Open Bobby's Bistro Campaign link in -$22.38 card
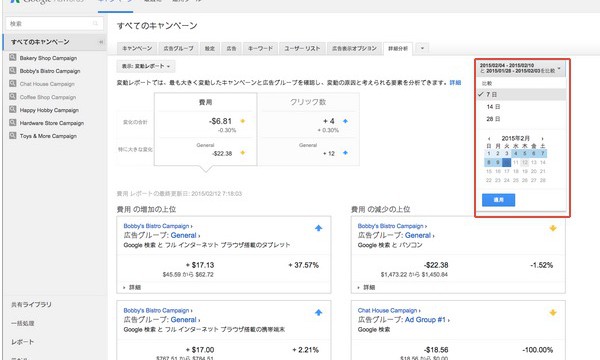 tap(390, 226)
